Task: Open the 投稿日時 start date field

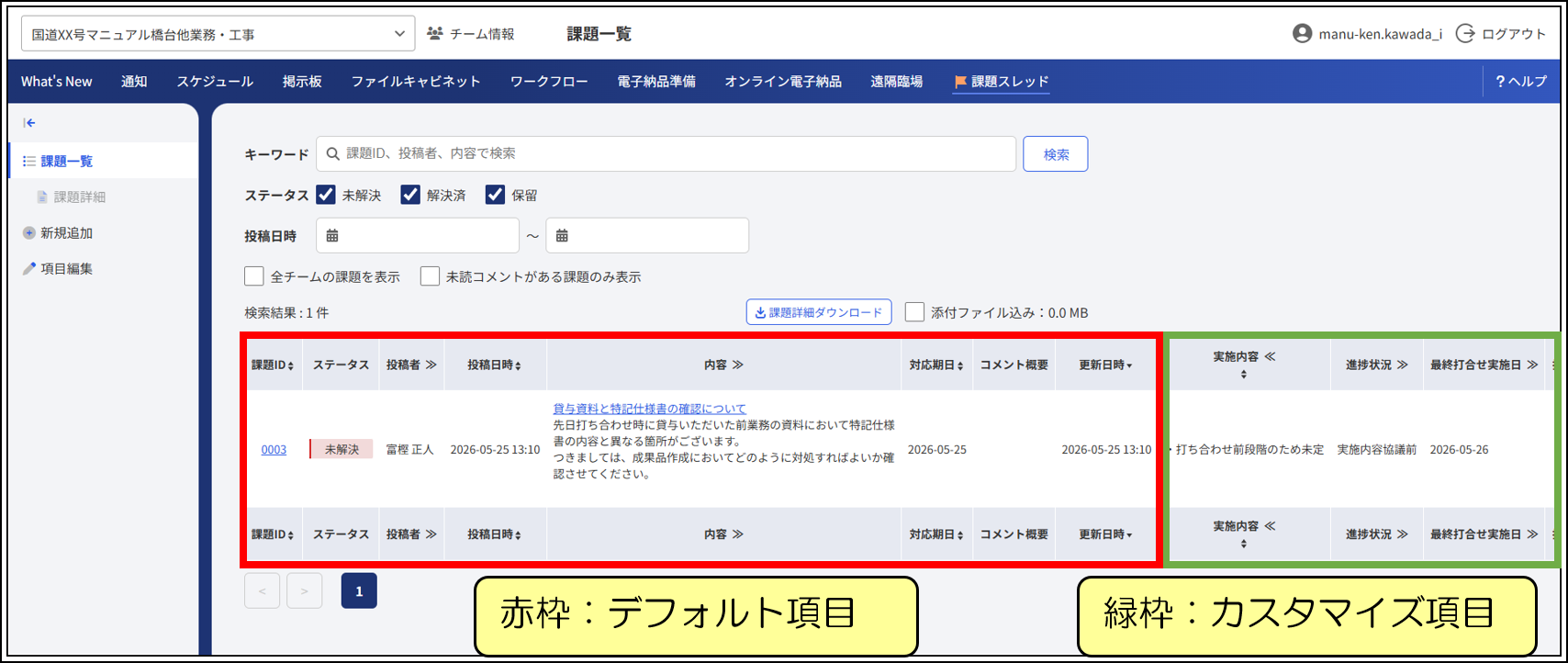Action: pyautogui.click(x=418, y=236)
